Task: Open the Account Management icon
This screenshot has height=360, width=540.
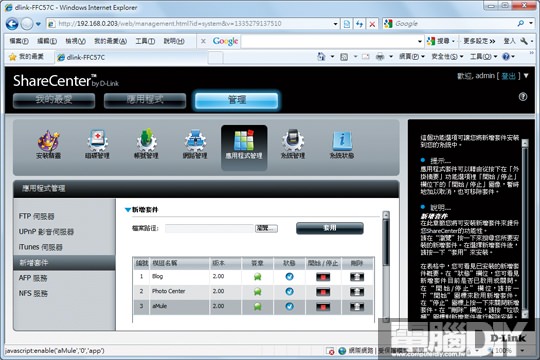Action: (x=146, y=145)
